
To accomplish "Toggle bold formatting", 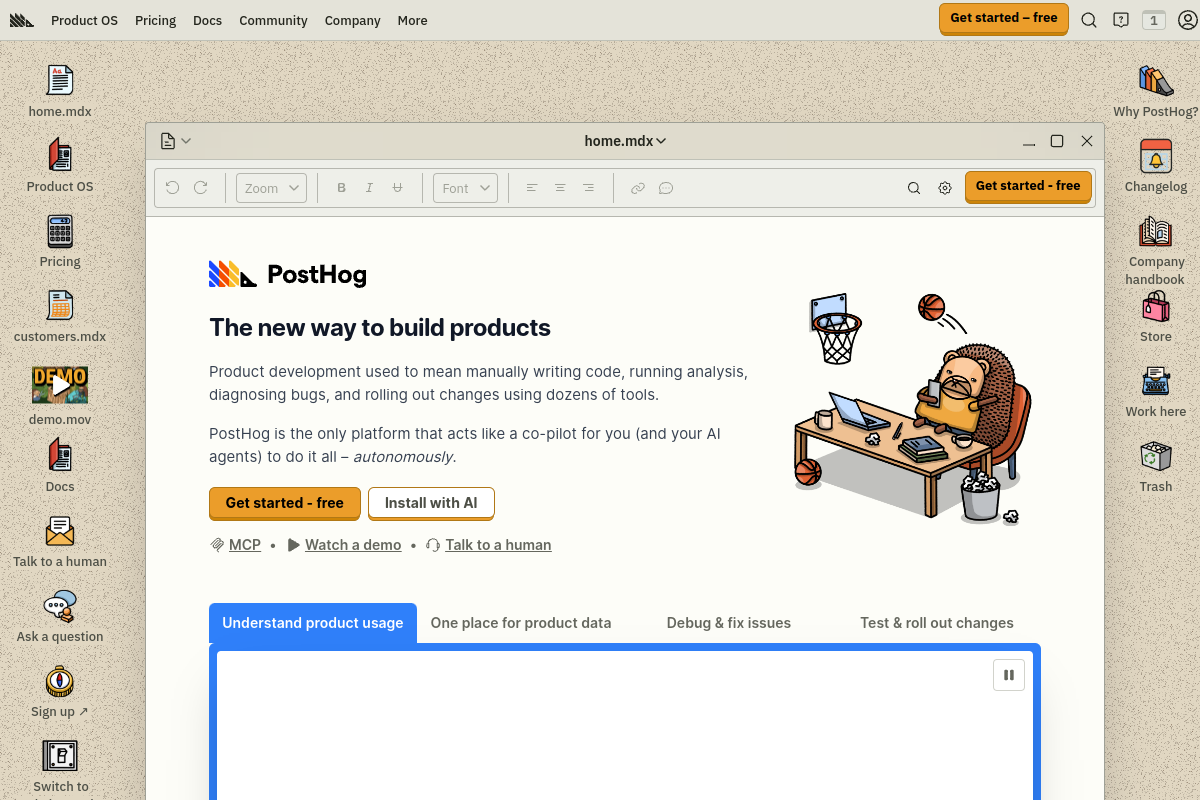I will coord(341,188).
